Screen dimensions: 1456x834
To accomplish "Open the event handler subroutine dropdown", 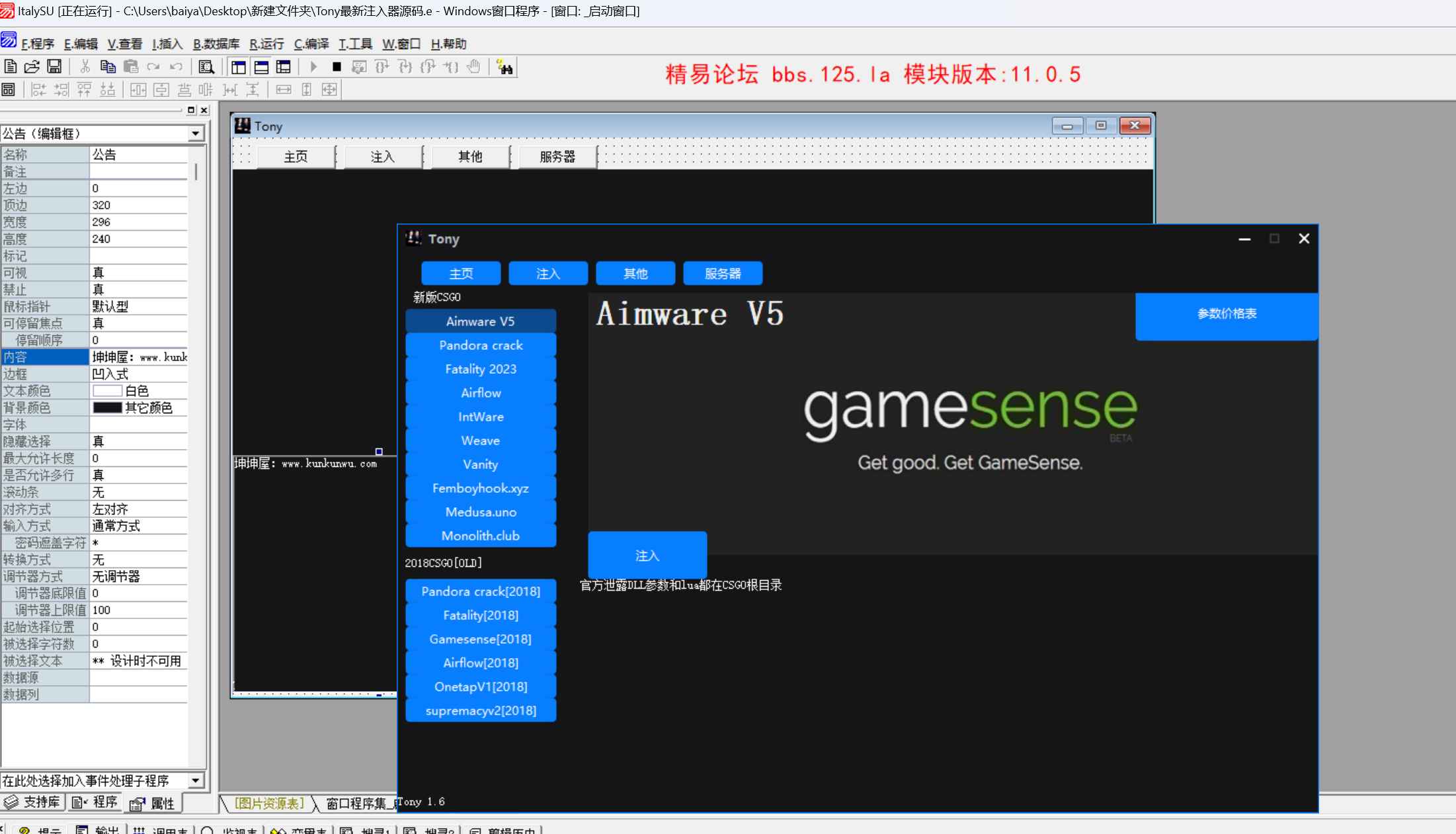I will click(x=196, y=780).
